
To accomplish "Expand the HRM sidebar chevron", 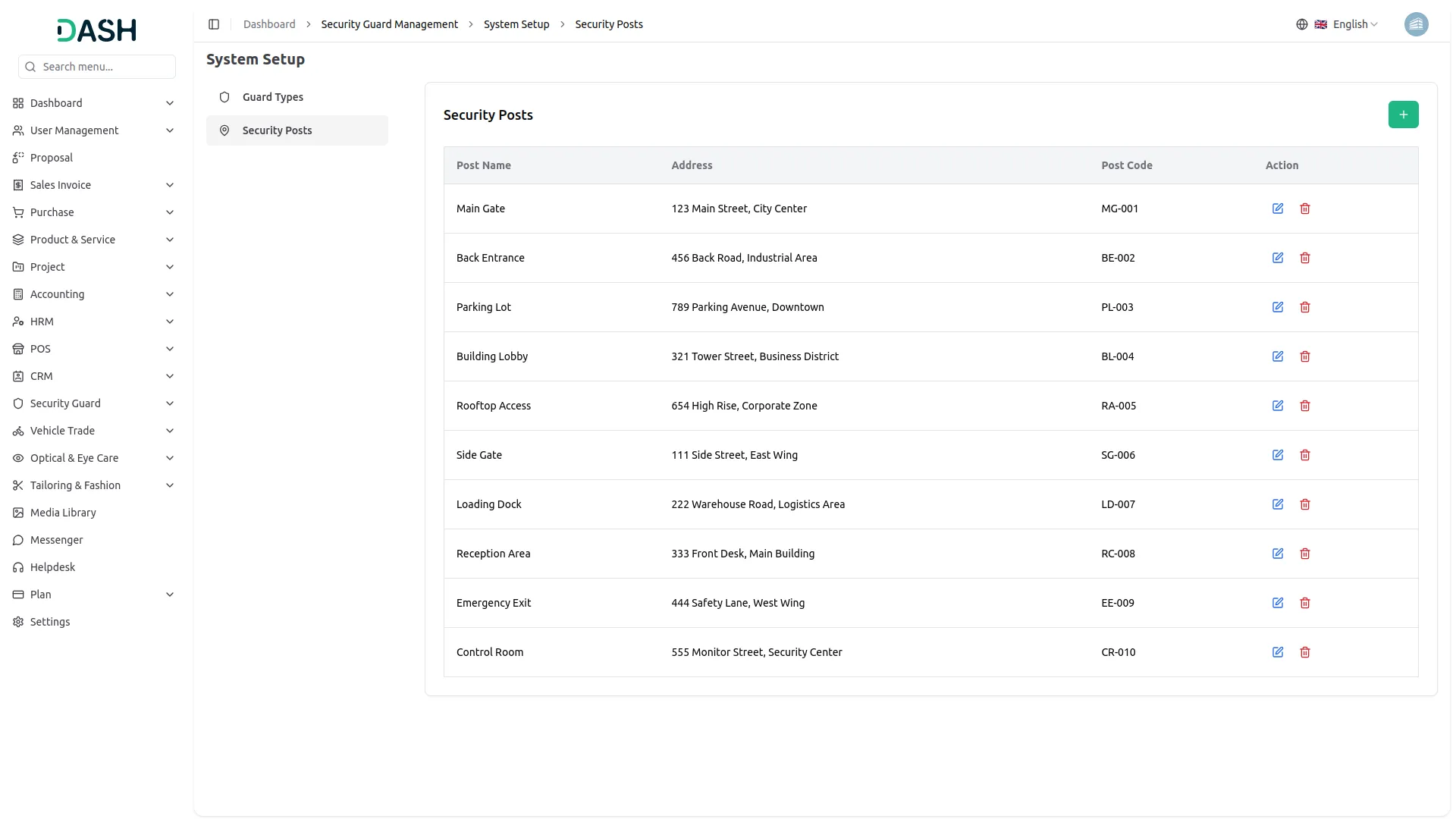I will (x=170, y=322).
